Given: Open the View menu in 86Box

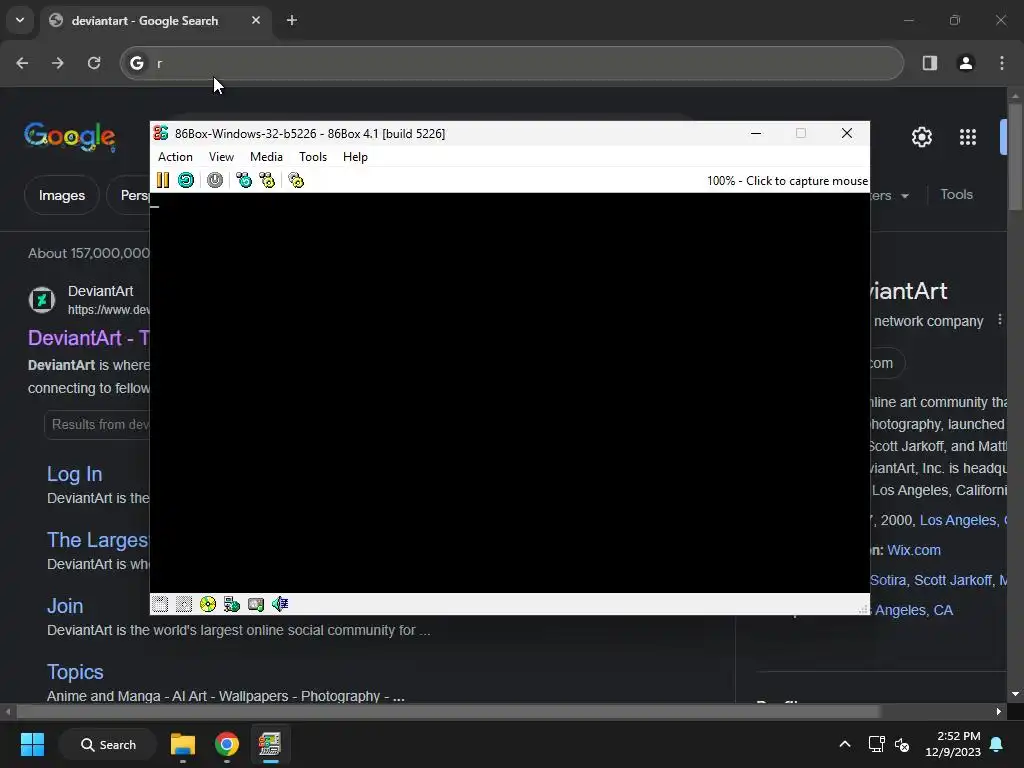Looking at the screenshot, I should (x=221, y=157).
